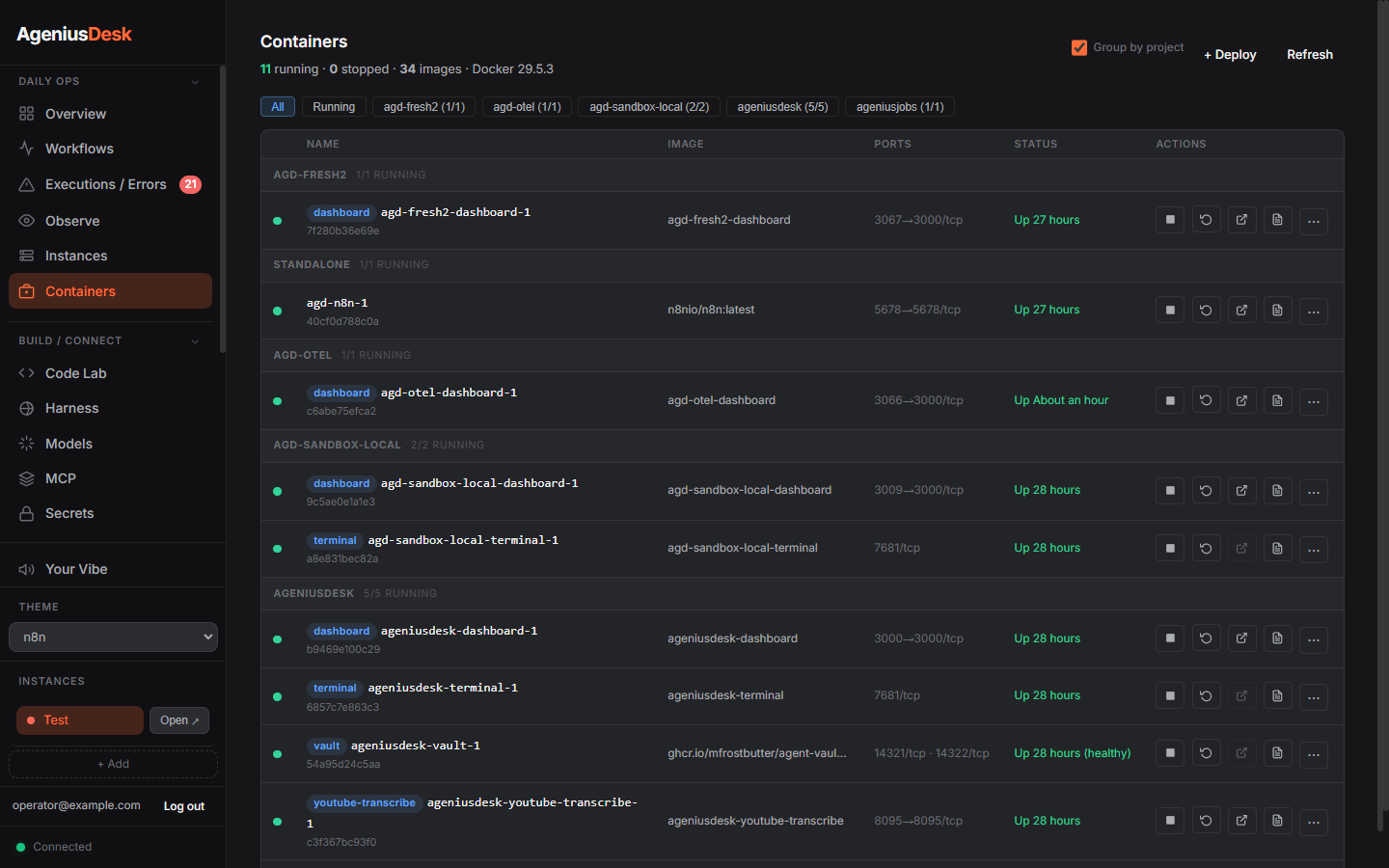Click the + Deploy button
This screenshot has width=1389, height=868.
click(x=1230, y=55)
